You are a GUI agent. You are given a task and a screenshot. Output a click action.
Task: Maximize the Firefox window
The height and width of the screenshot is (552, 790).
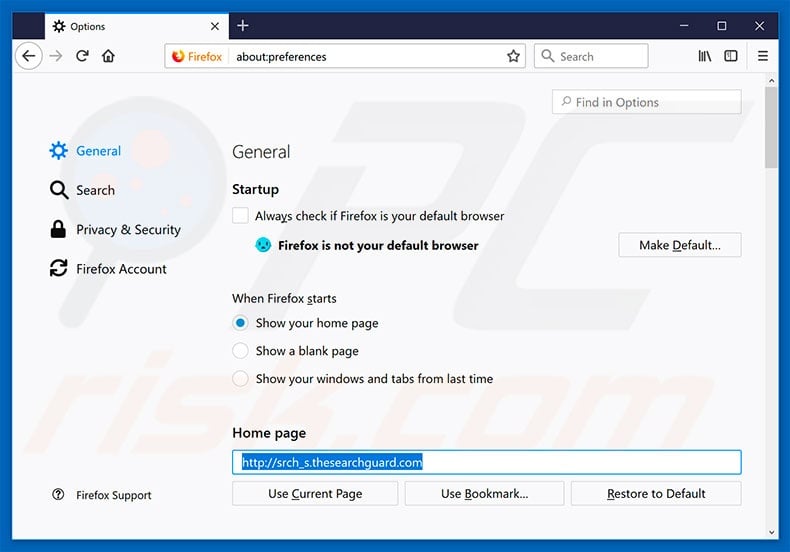722,26
